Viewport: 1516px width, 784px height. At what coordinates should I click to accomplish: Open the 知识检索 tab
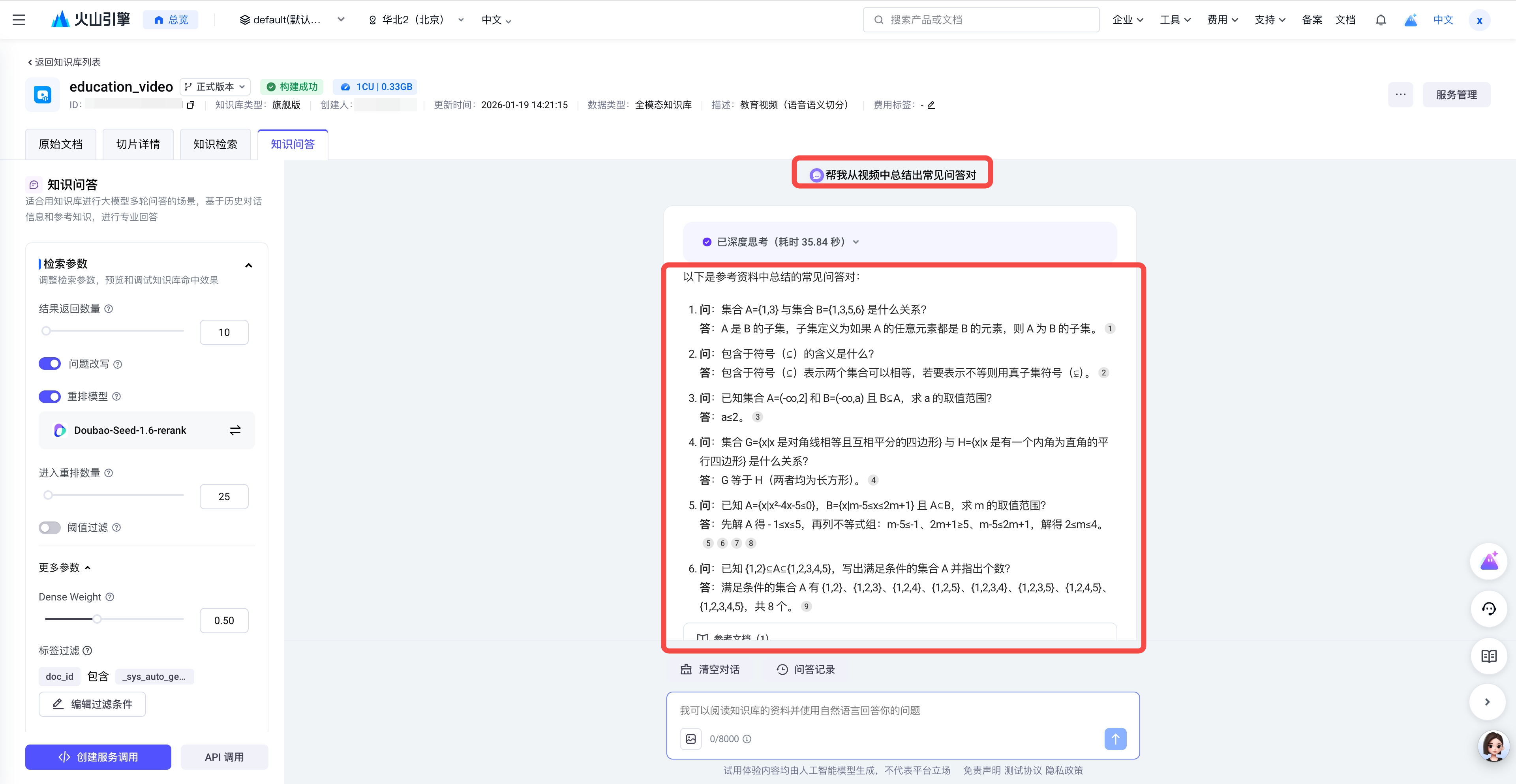pyautogui.click(x=215, y=144)
